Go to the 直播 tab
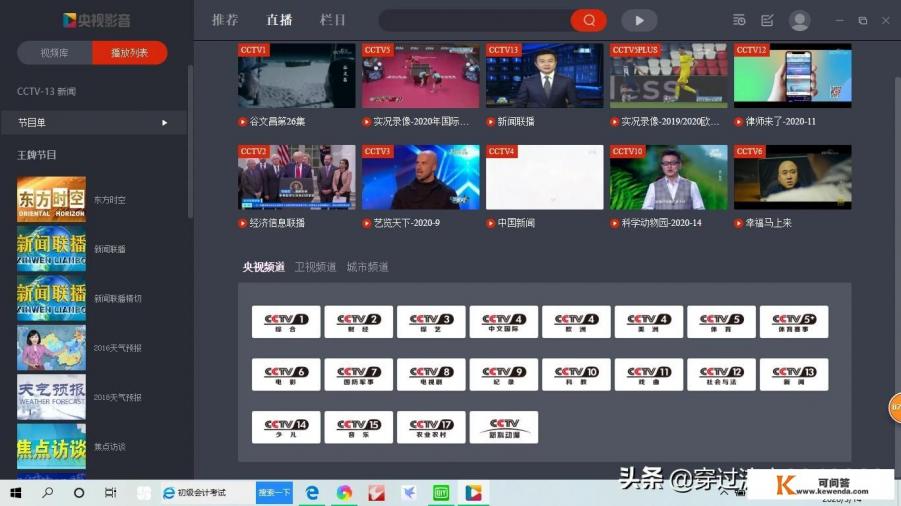This screenshot has width=901, height=506. point(279,20)
